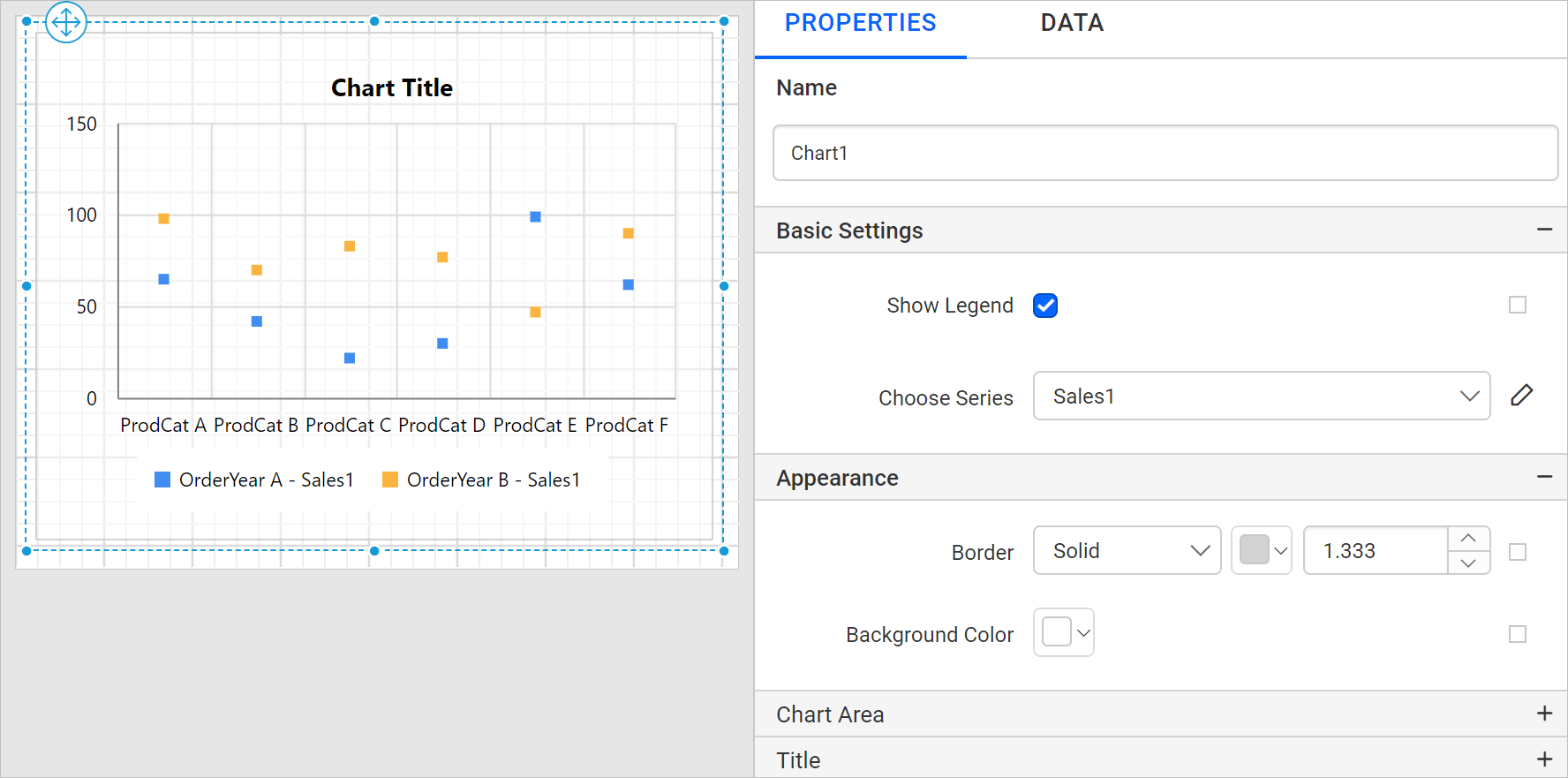Click the right-middle resize handle of chart
The width and height of the screenshot is (1568, 778).
pyautogui.click(x=724, y=286)
